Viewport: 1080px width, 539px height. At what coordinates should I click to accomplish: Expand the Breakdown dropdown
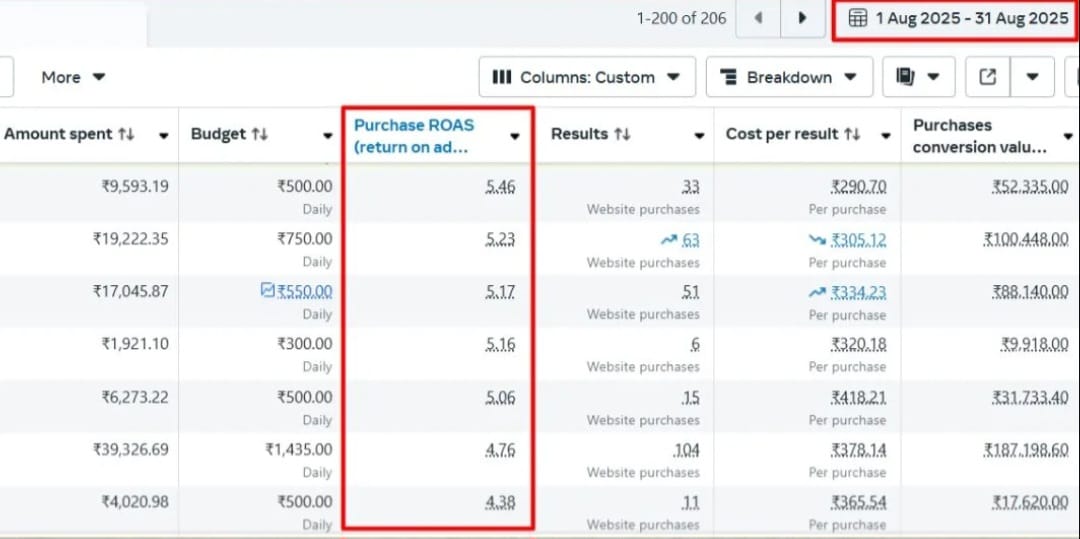[788, 77]
